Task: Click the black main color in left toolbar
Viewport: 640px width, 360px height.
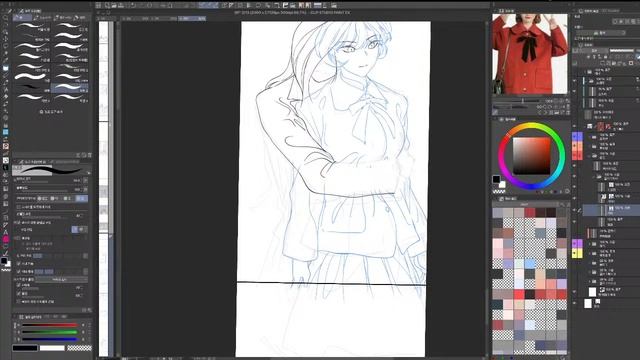Action: [x=4, y=260]
